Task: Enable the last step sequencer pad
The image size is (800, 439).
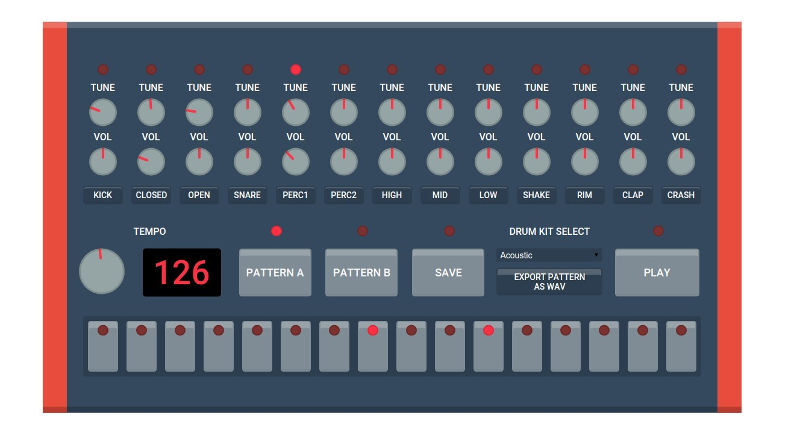Action: click(x=680, y=346)
